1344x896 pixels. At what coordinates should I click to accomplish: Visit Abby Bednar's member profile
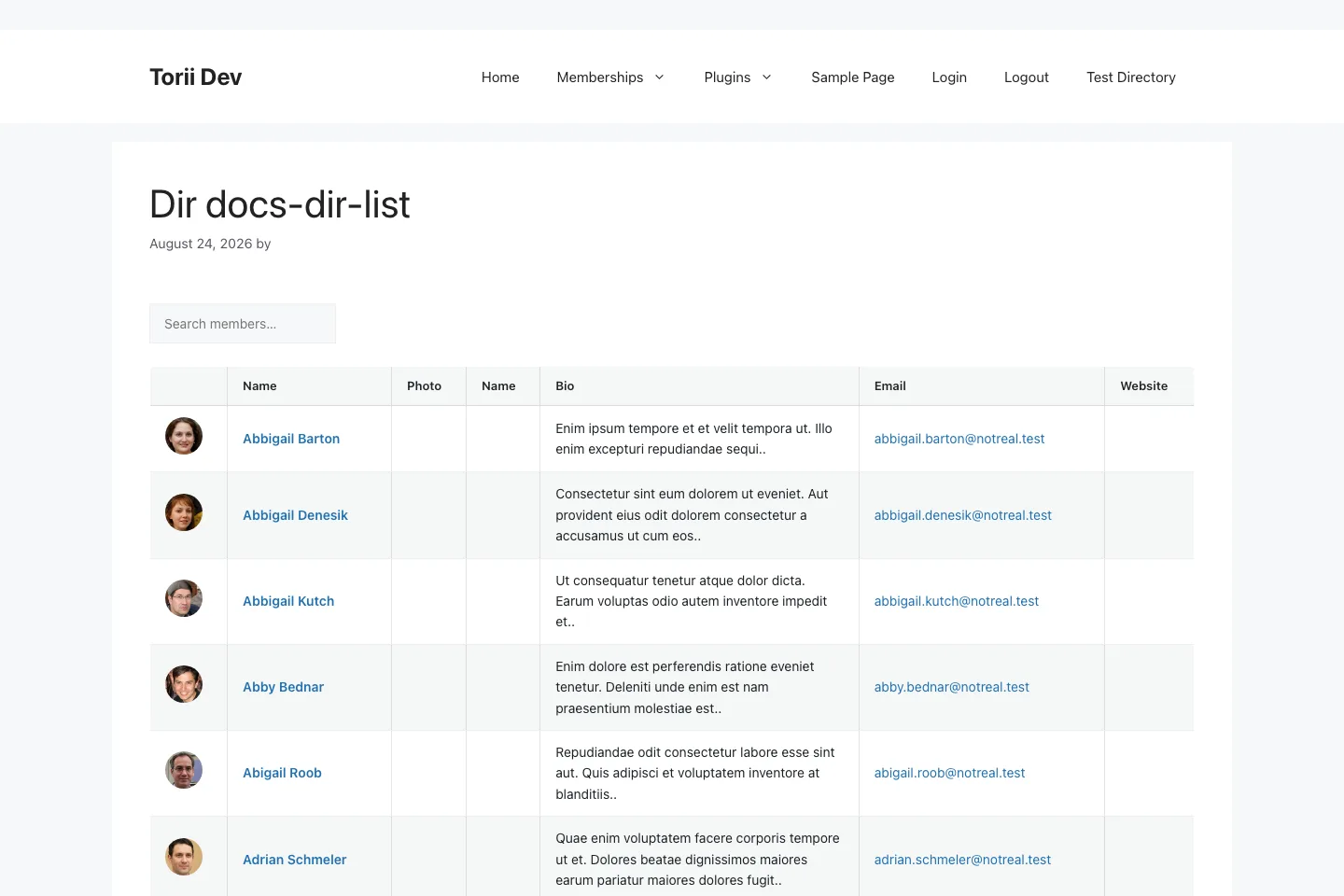click(x=283, y=687)
